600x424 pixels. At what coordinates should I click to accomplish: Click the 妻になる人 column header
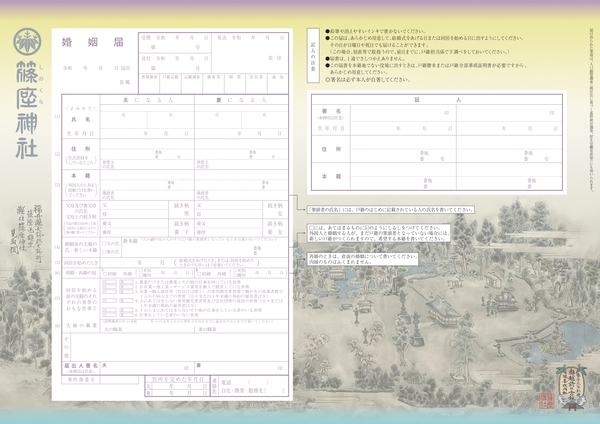(239, 101)
